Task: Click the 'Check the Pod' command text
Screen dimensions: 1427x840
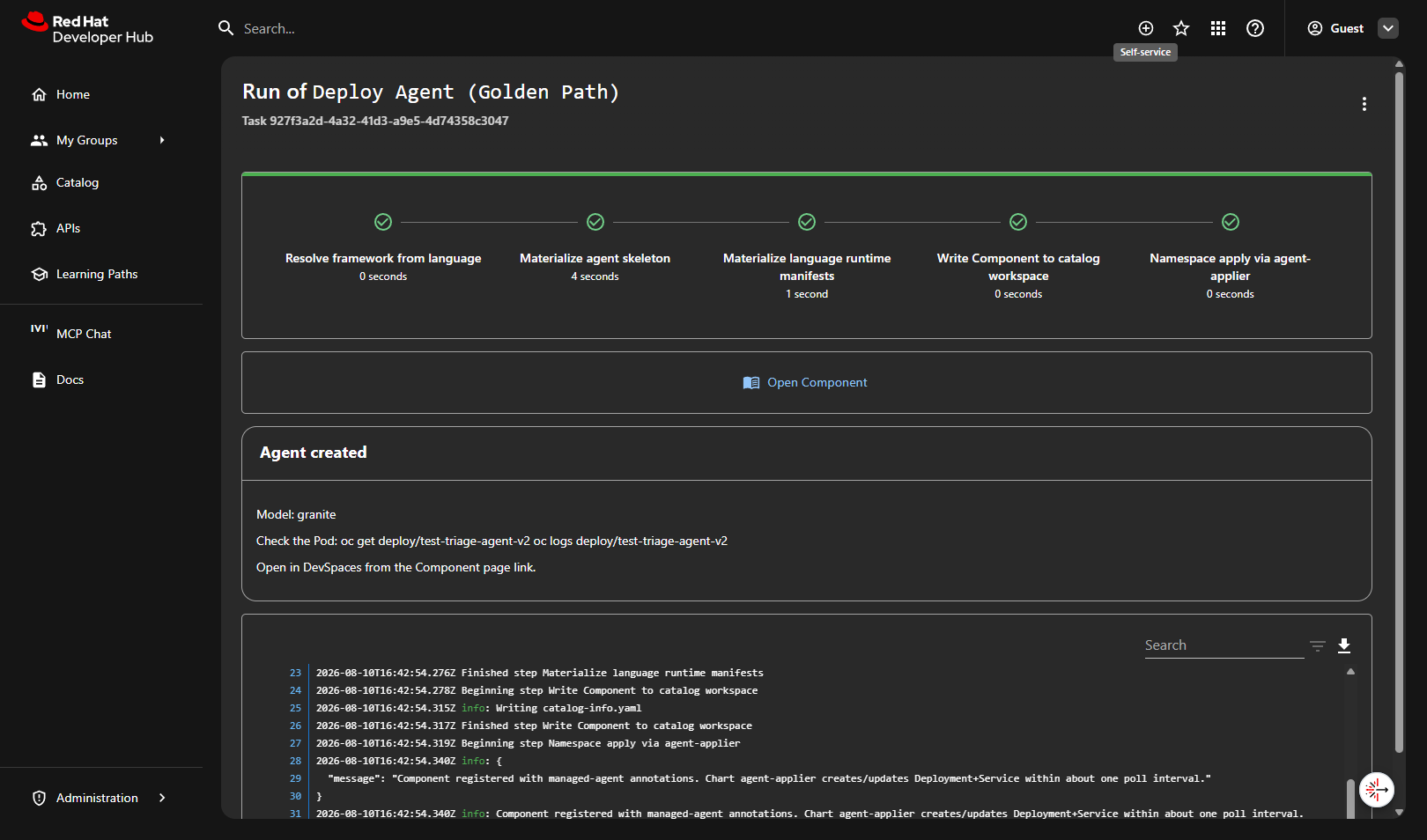Action: point(492,541)
